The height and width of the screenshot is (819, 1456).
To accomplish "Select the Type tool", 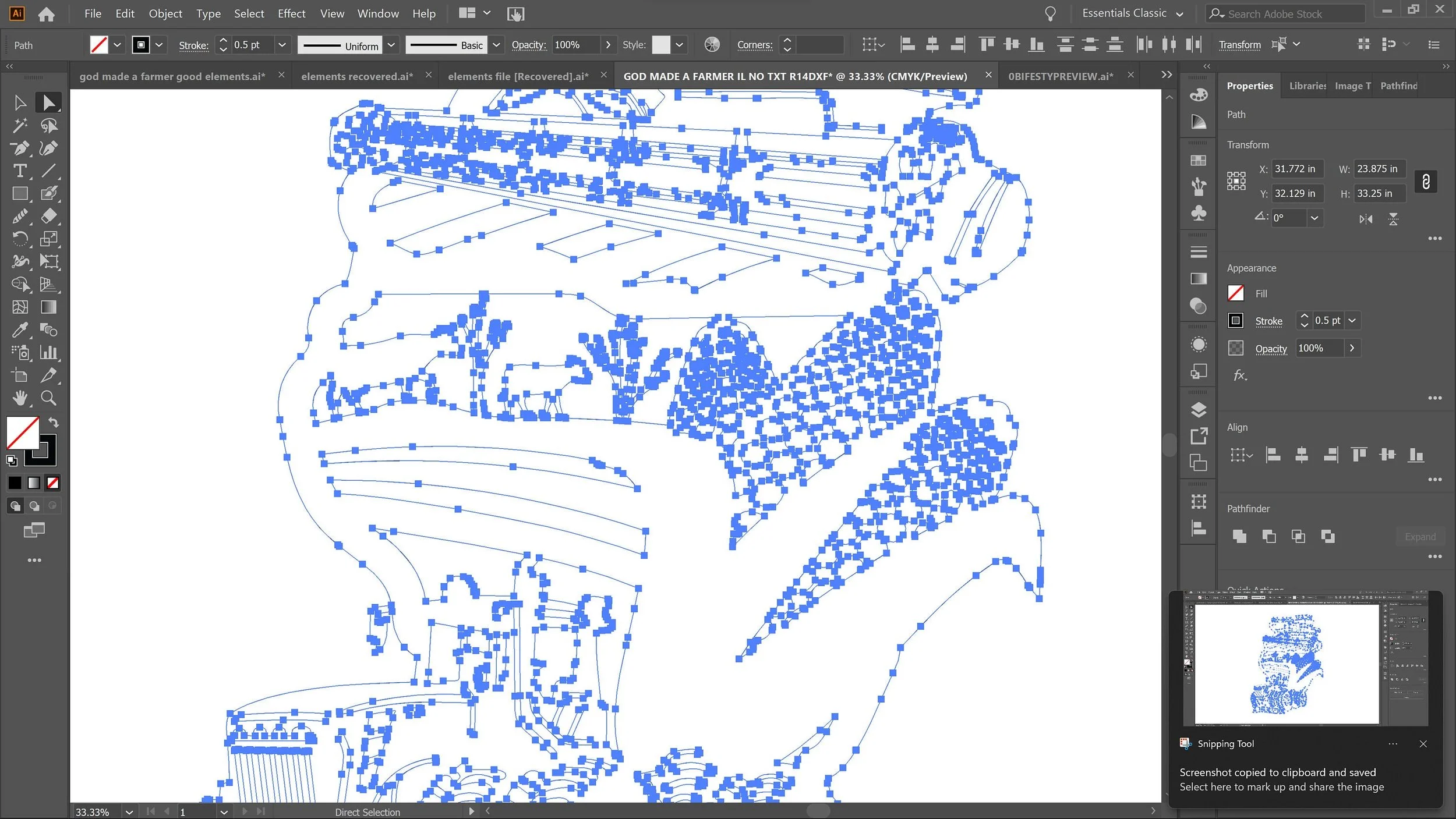I will pos(20,171).
